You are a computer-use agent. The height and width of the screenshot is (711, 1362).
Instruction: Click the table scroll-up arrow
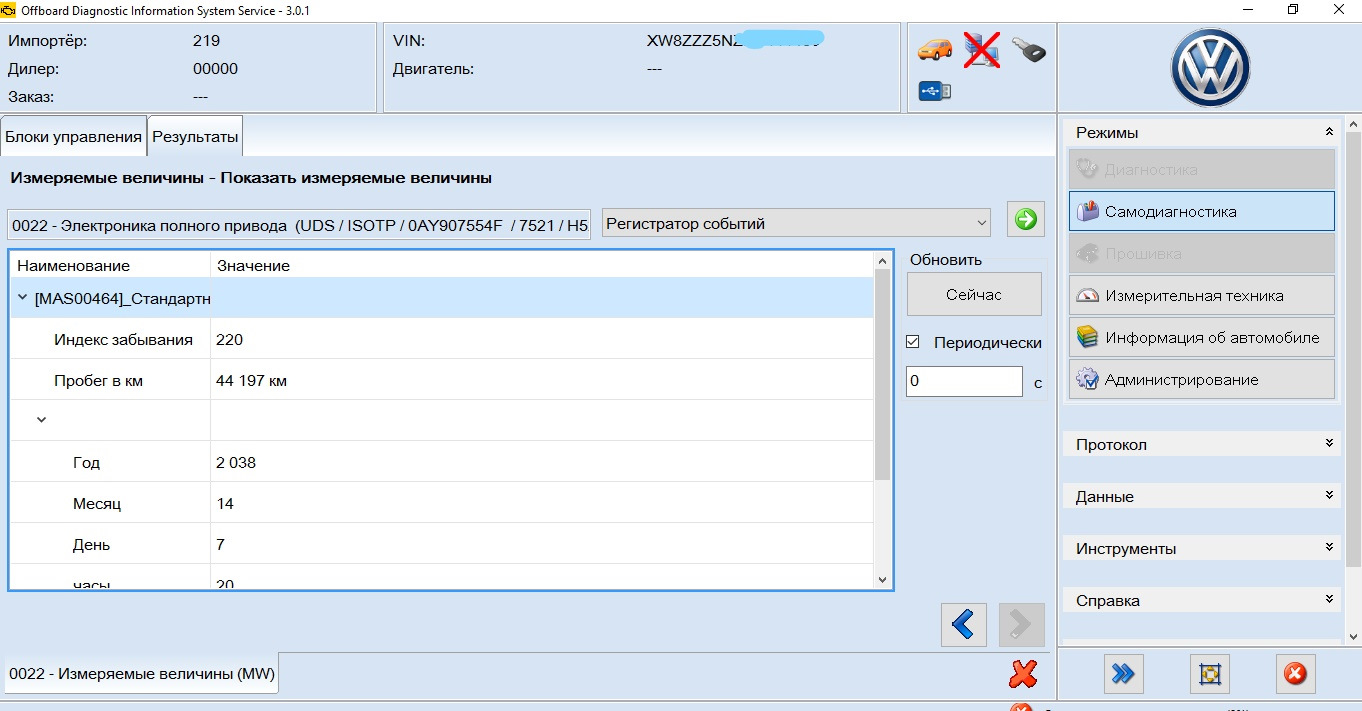pyautogui.click(x=882, y=260)
